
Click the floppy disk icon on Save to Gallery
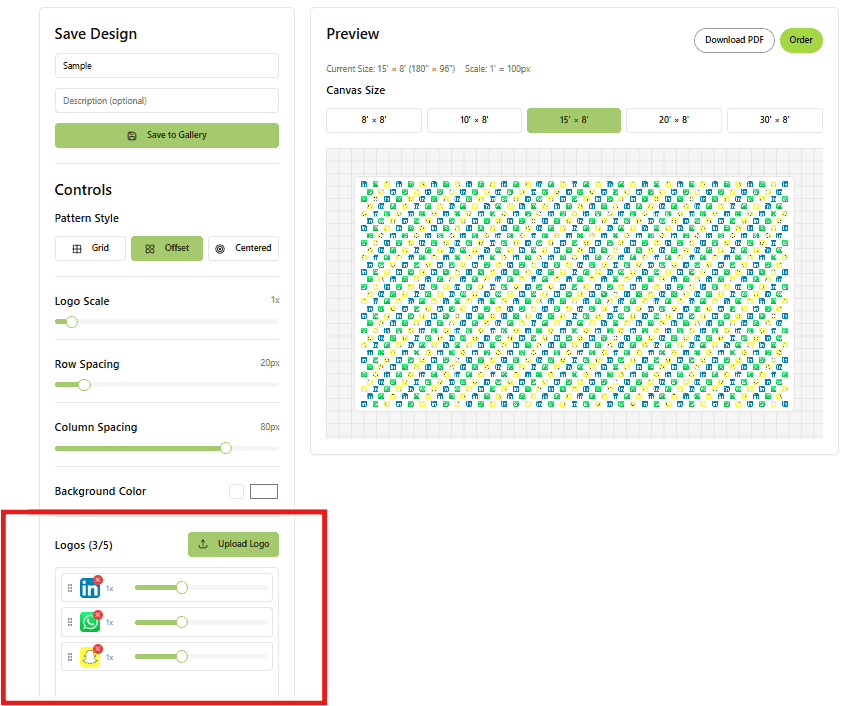click(132, 136)
